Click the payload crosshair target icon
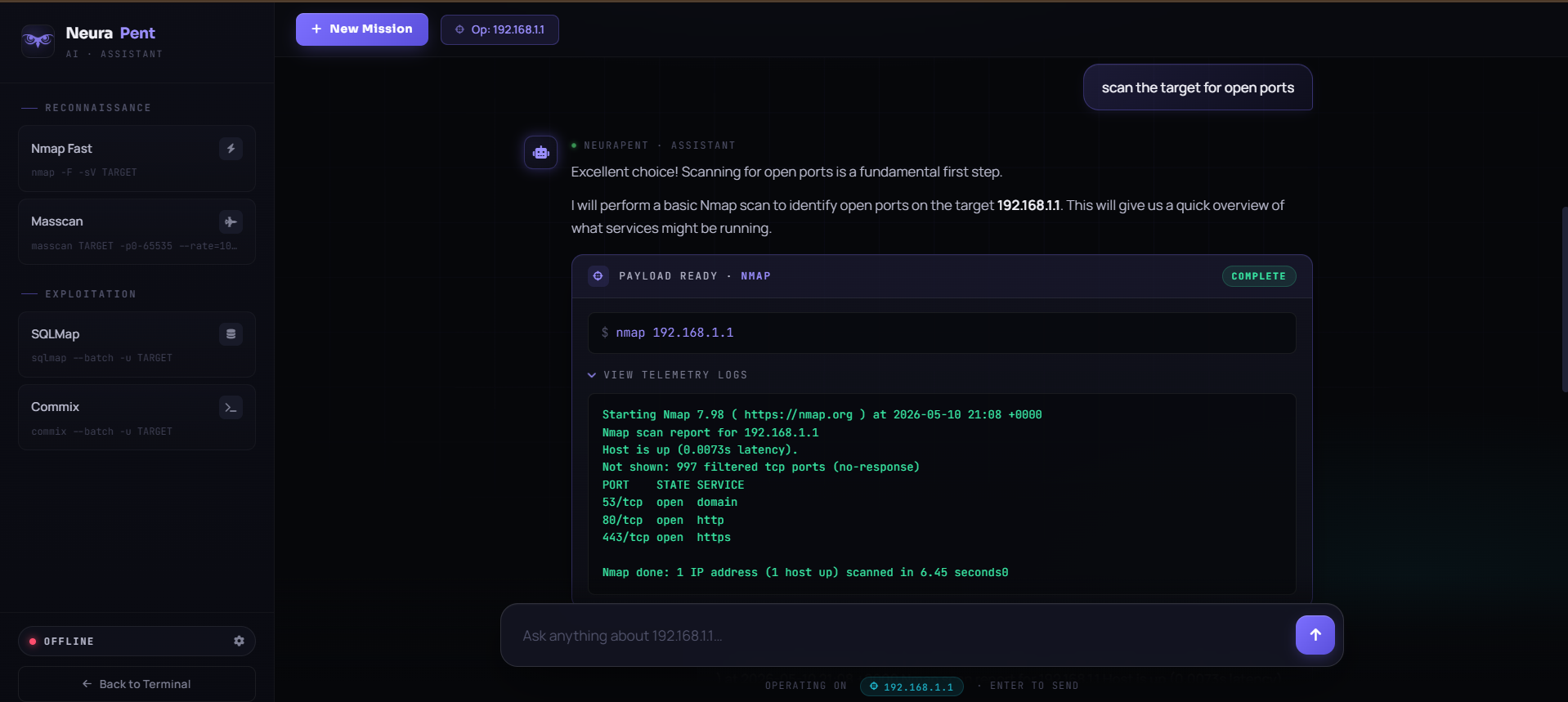The width and height of the screenshot is (1568, 702). coord(598,276)
